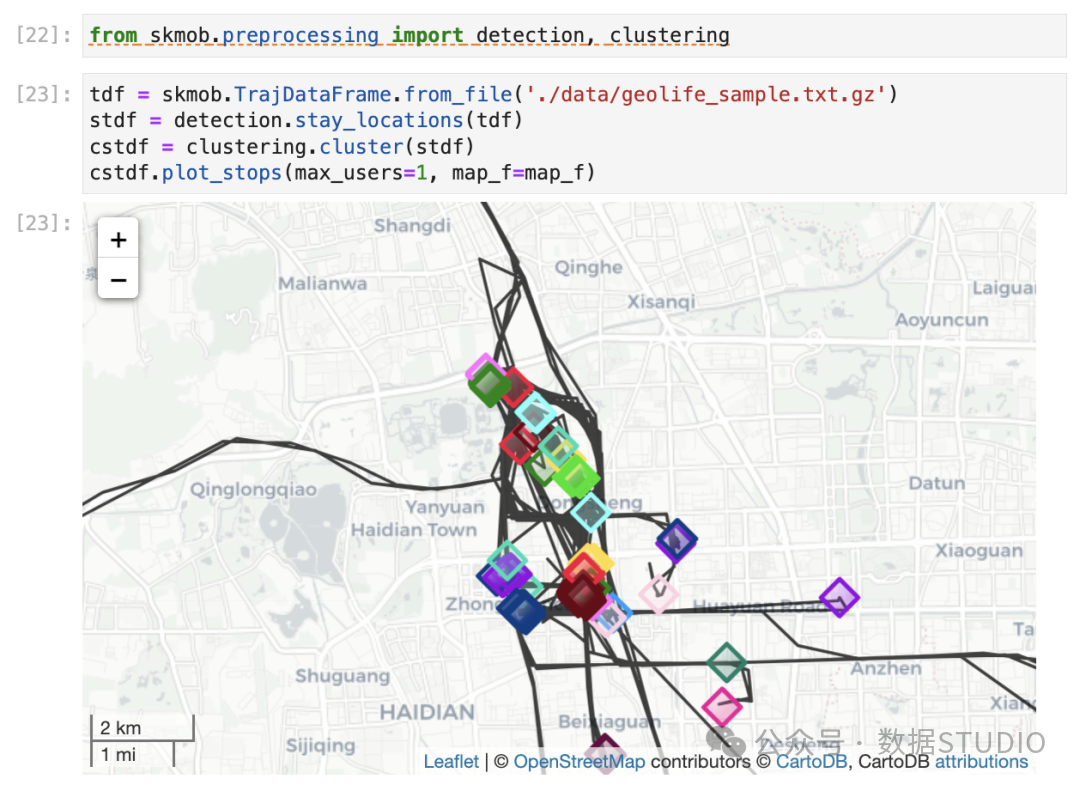Select the dark green stop marker at the cluster's top
The width and height of the screenshot is (1080, 785).
click(x=489, y=384)
